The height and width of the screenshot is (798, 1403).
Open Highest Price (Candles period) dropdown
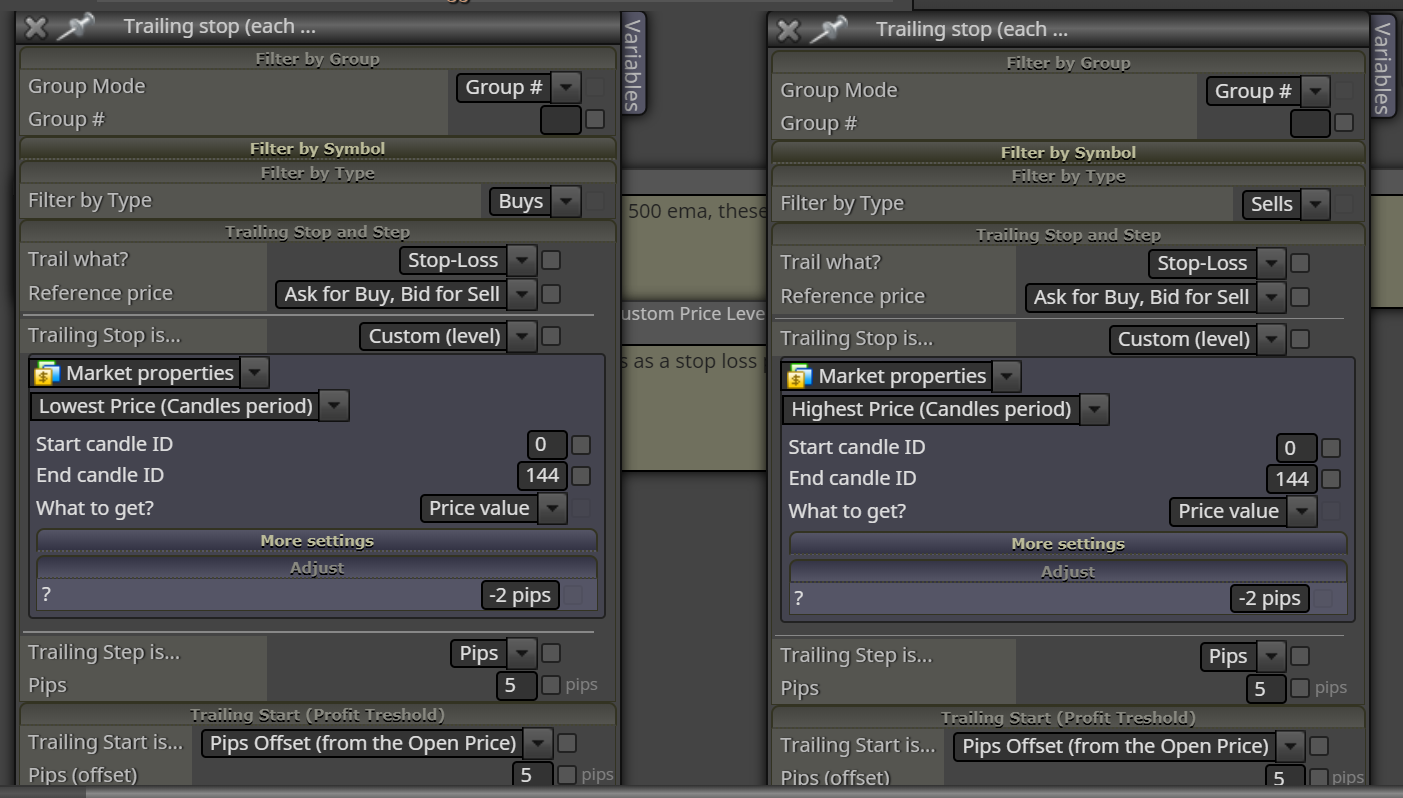tap(945, 410)
